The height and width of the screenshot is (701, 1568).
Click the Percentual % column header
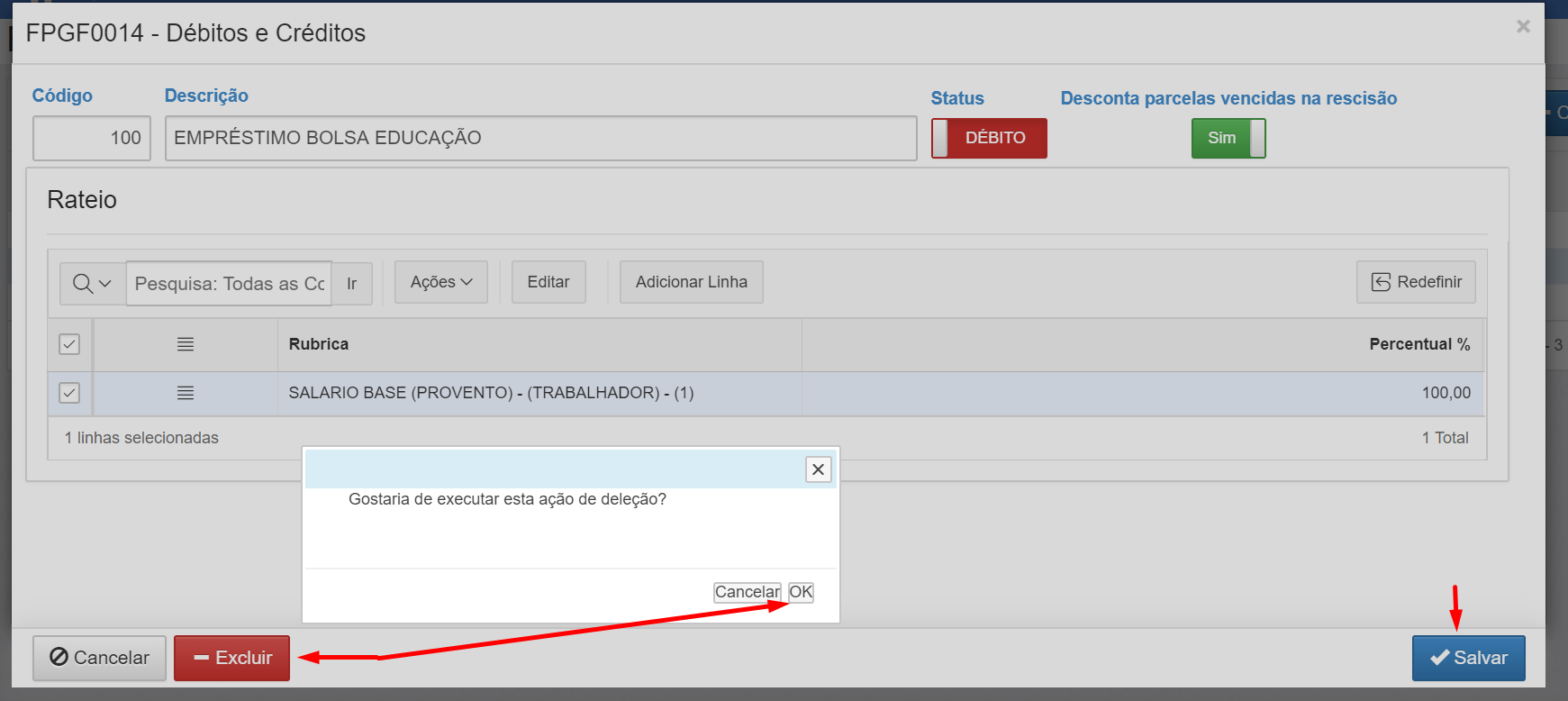point(1419,344)
